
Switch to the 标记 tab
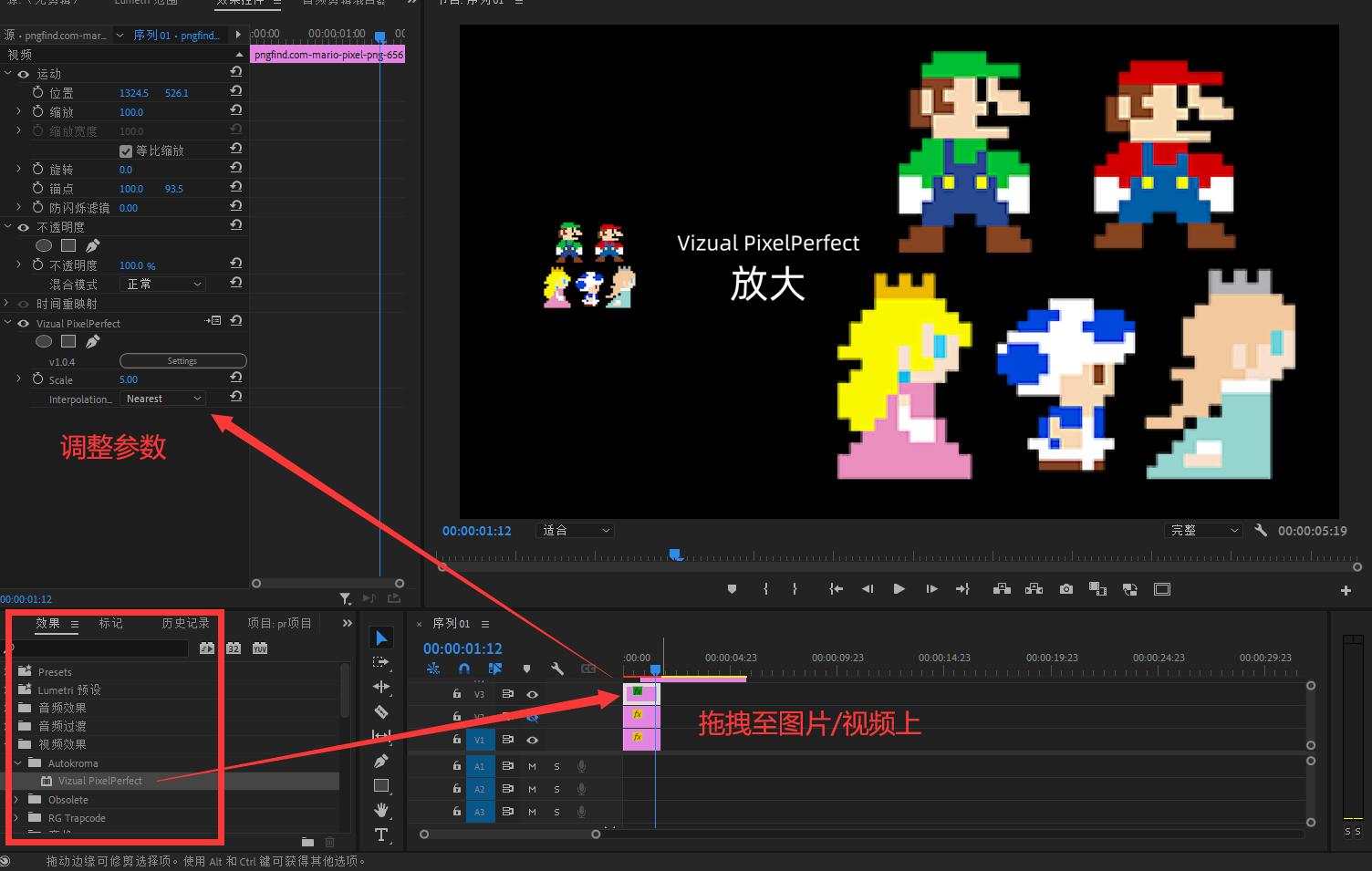tap(110, 623)
